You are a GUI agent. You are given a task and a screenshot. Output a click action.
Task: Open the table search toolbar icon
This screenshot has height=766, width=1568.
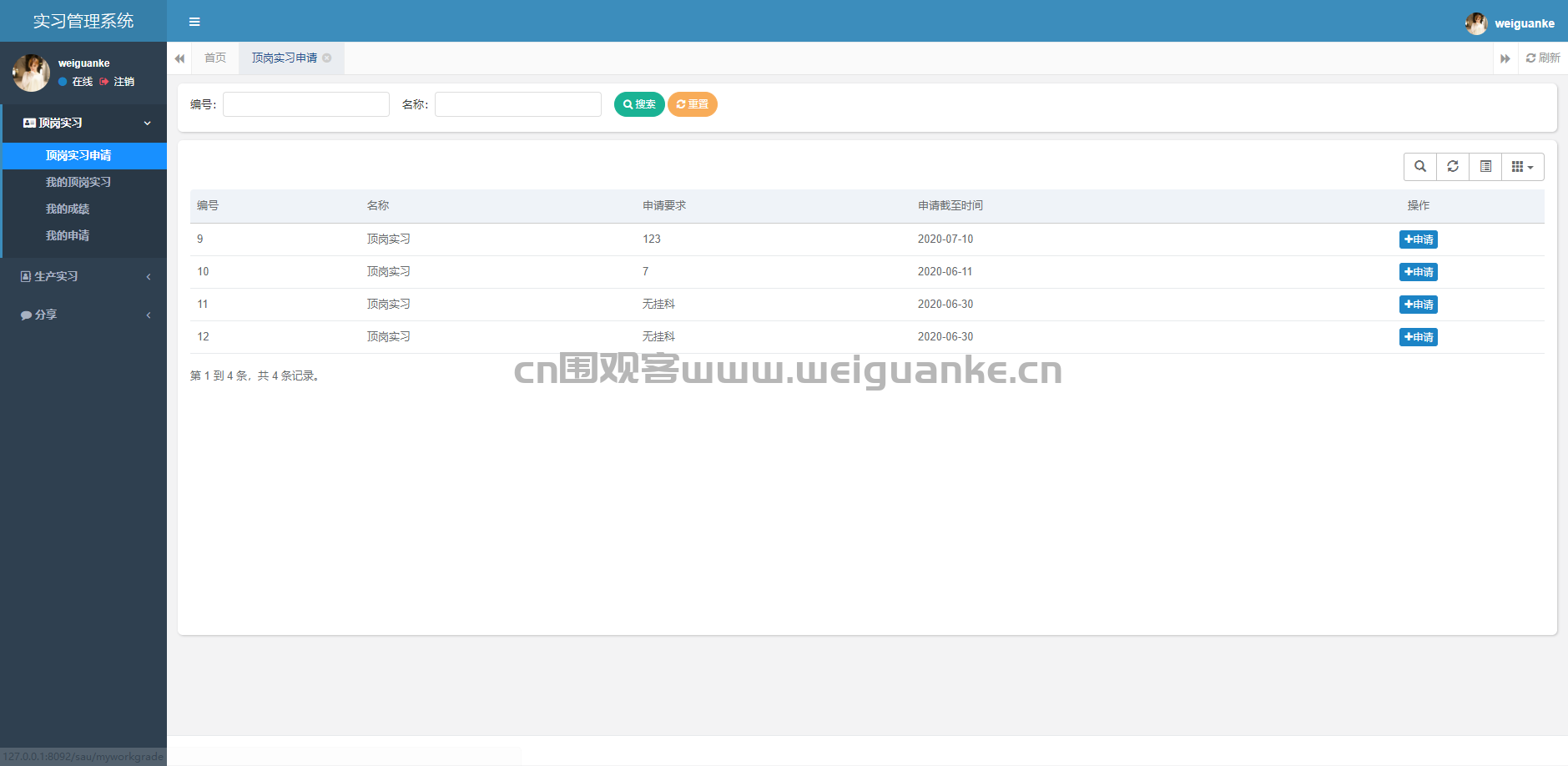1420,167
